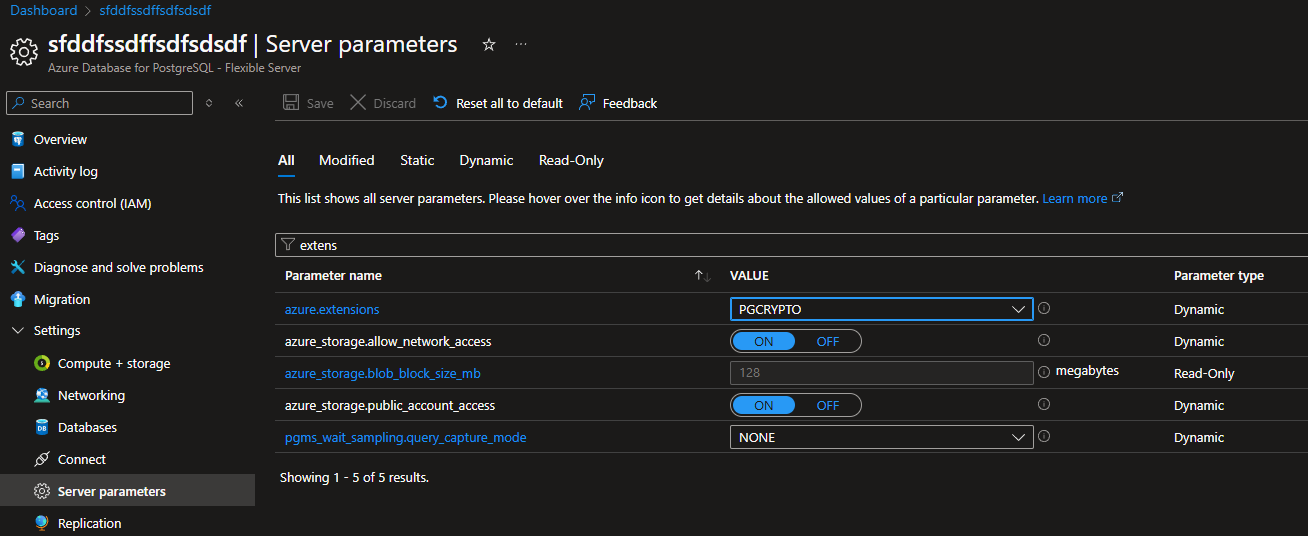Open the sfddfssdffsdfsdsdf breadcrumb link
This screenshot has width=1308, height=536.
tap(155, 10)
